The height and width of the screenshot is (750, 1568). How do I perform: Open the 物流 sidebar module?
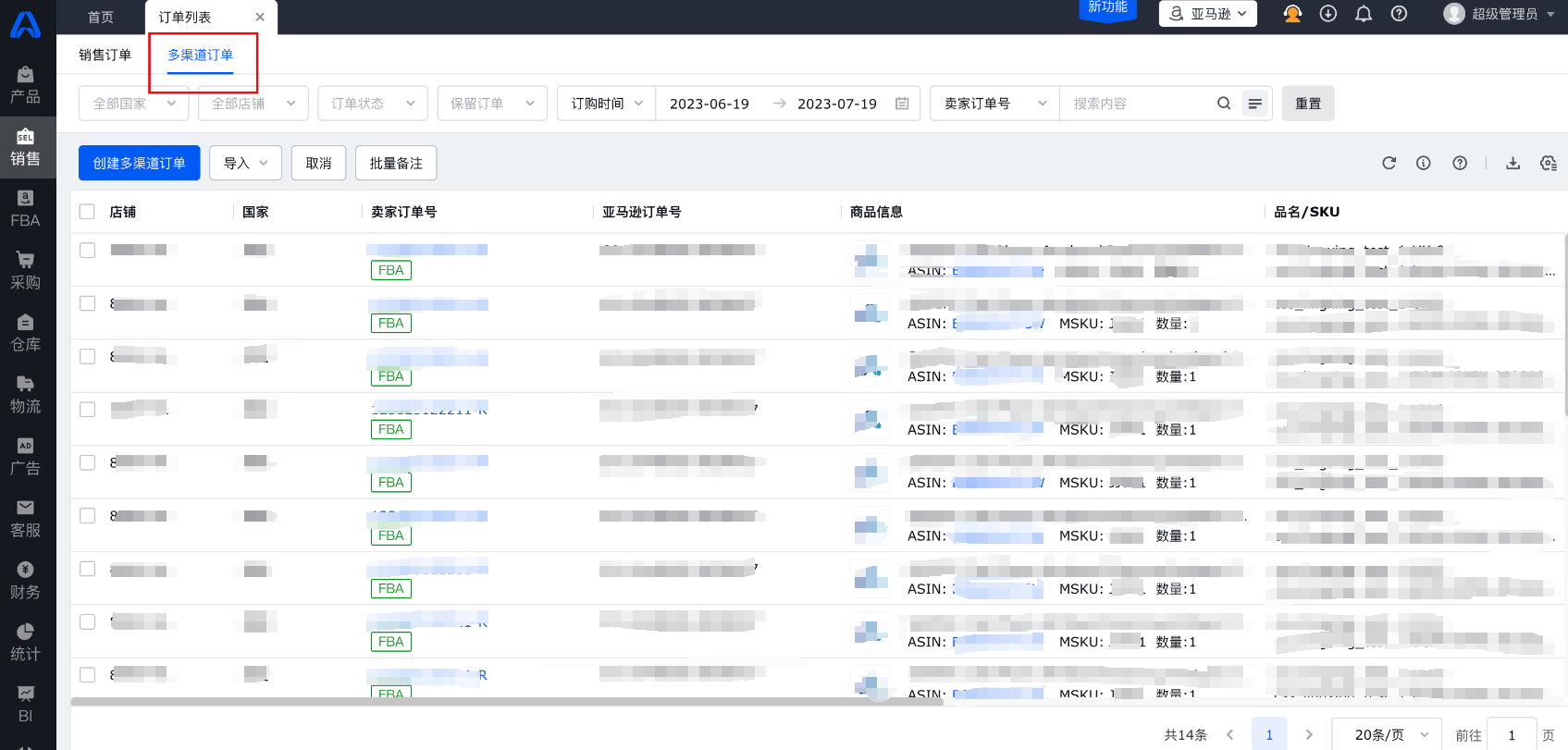coord(25,395)
